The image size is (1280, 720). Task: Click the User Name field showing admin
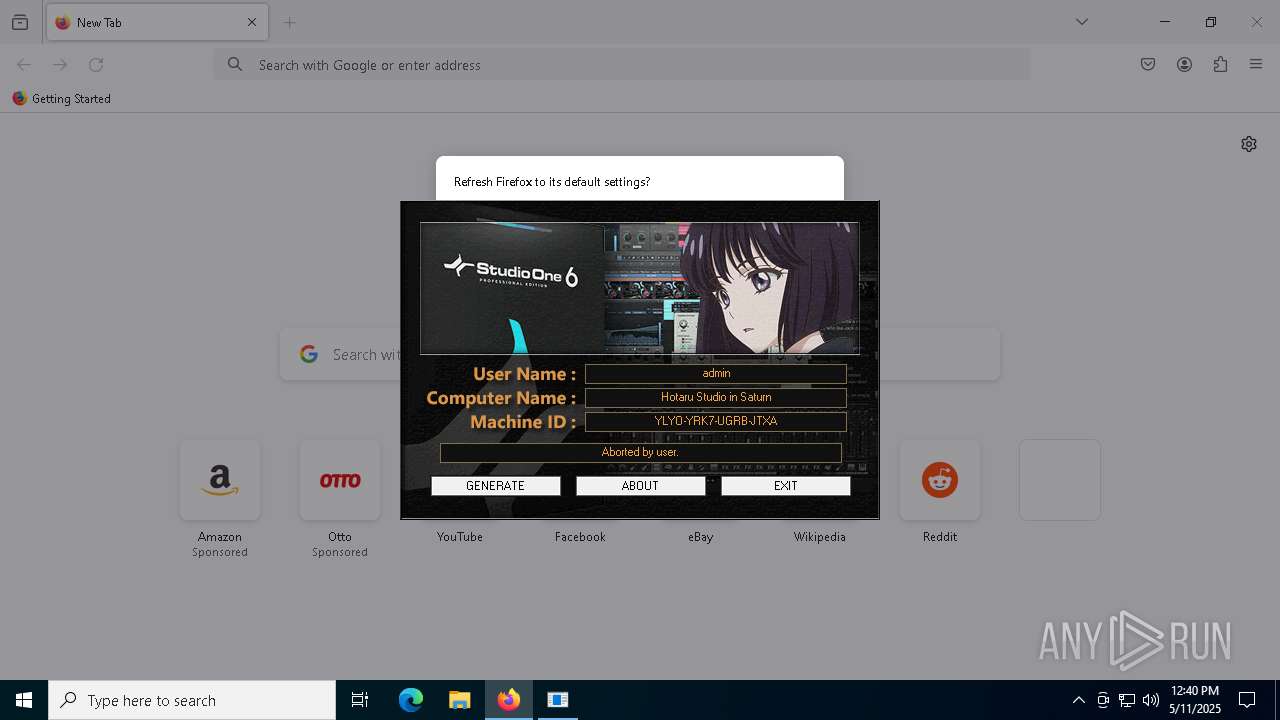click(x=716, y=374)
